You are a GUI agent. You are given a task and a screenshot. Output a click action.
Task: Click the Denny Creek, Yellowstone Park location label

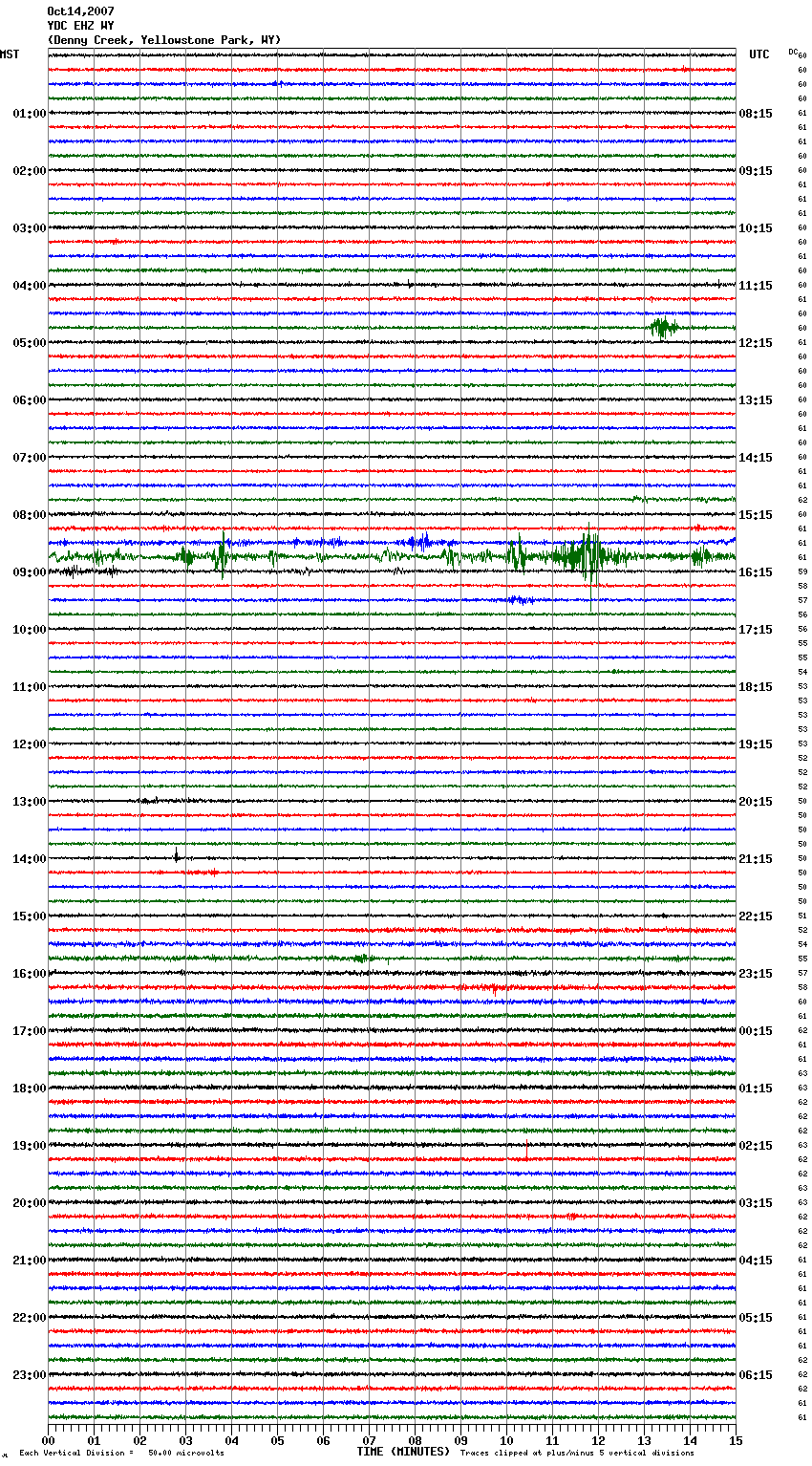(164, 40)
